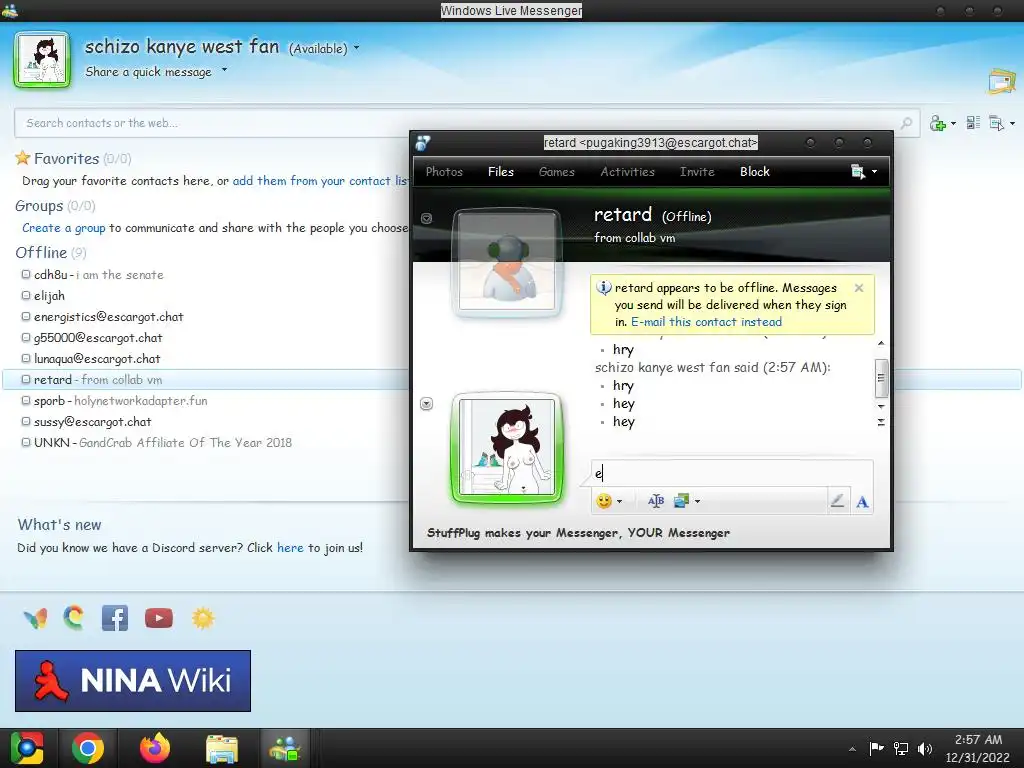
Task: Click the background image icon in chat toolbar
Action: (682, 501)
